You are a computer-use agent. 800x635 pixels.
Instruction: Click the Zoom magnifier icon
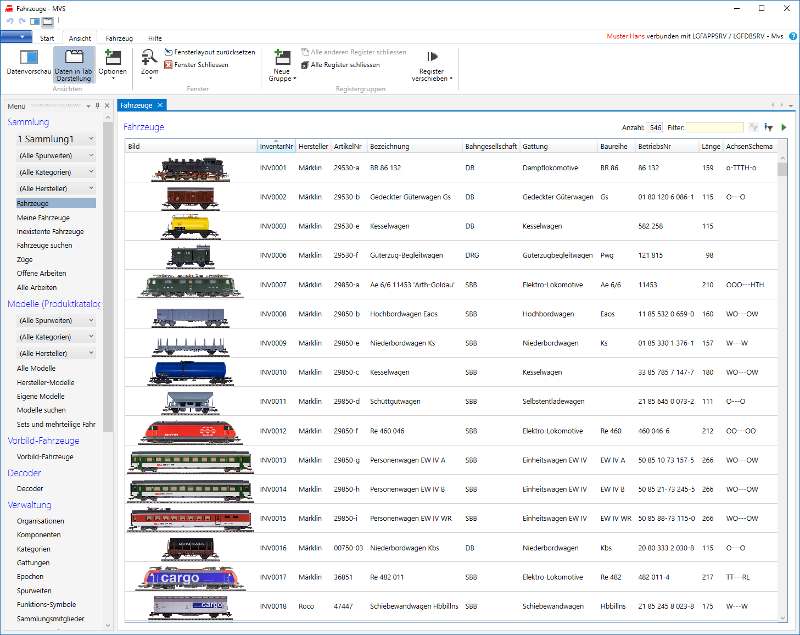(148, 57)
